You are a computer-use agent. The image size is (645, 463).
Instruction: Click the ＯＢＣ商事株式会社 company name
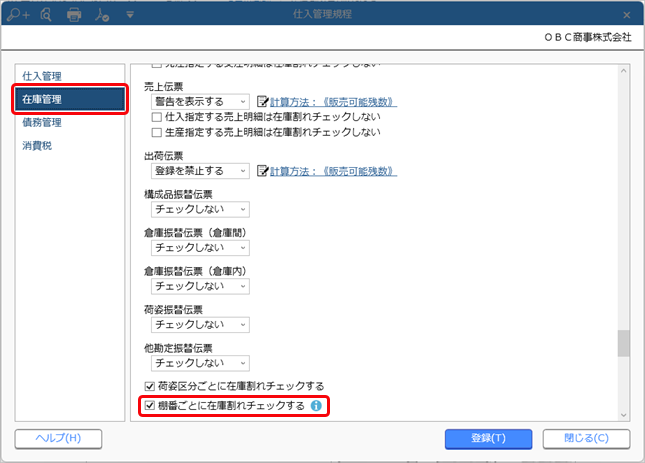pyautogui.click(x=588, y=37)
